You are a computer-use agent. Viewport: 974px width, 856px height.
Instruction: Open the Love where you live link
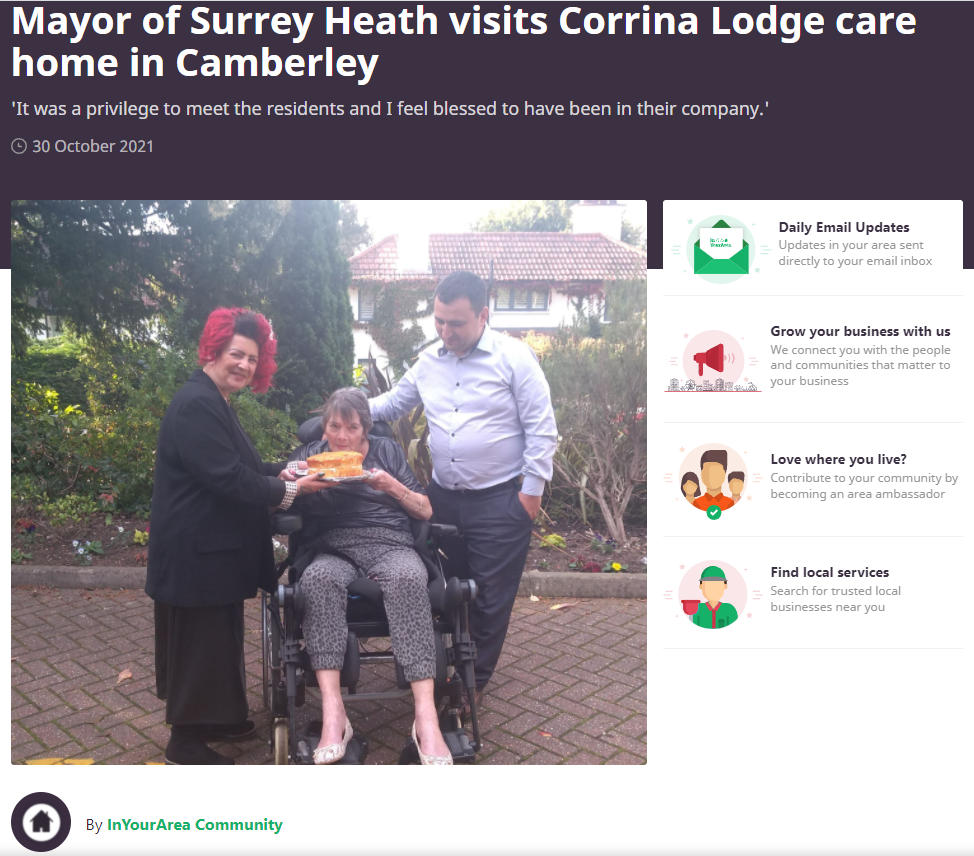[x=838, y=459]
